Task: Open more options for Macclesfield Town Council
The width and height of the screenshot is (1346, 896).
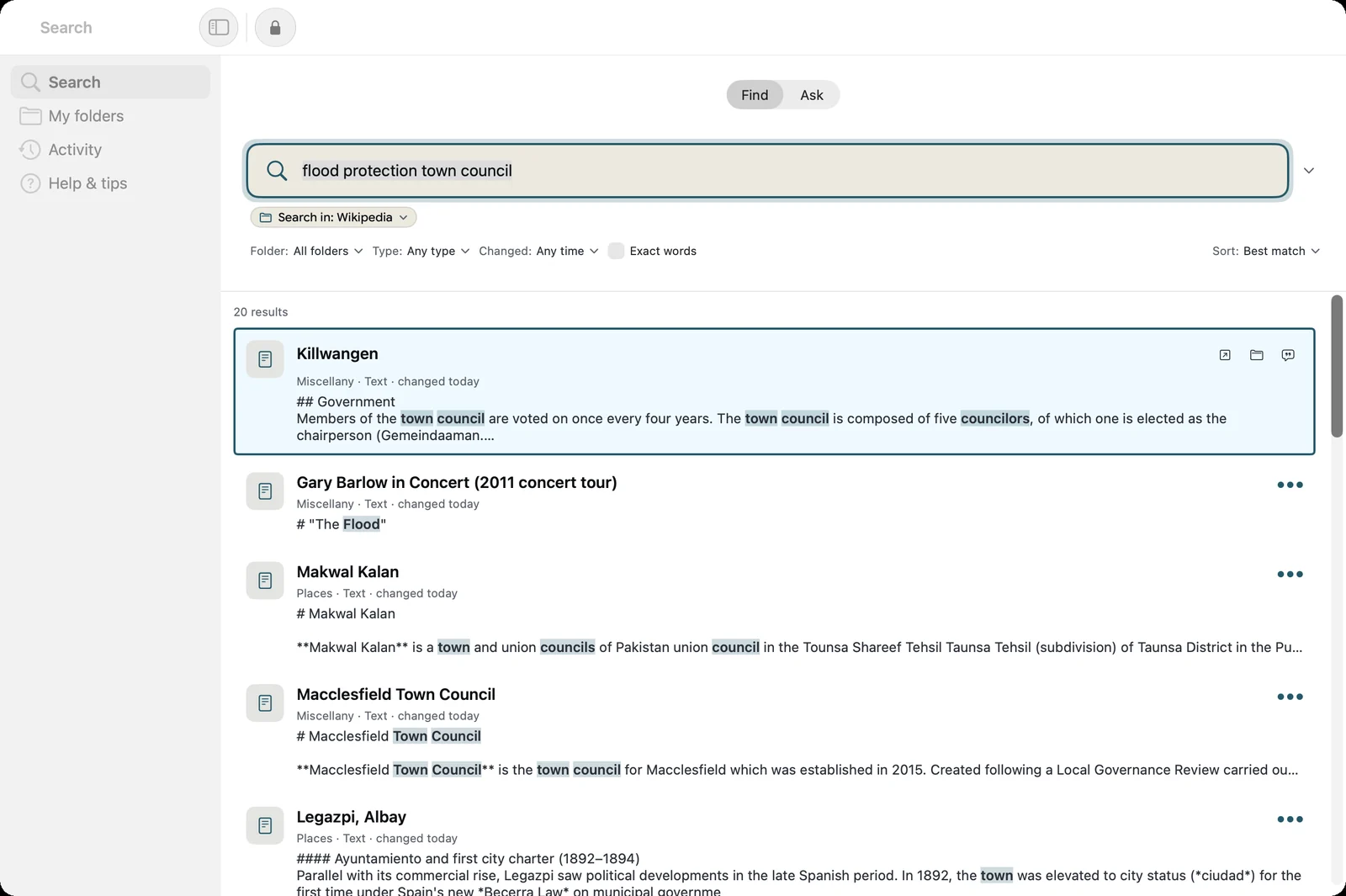Action: [x=1290, y=697]
